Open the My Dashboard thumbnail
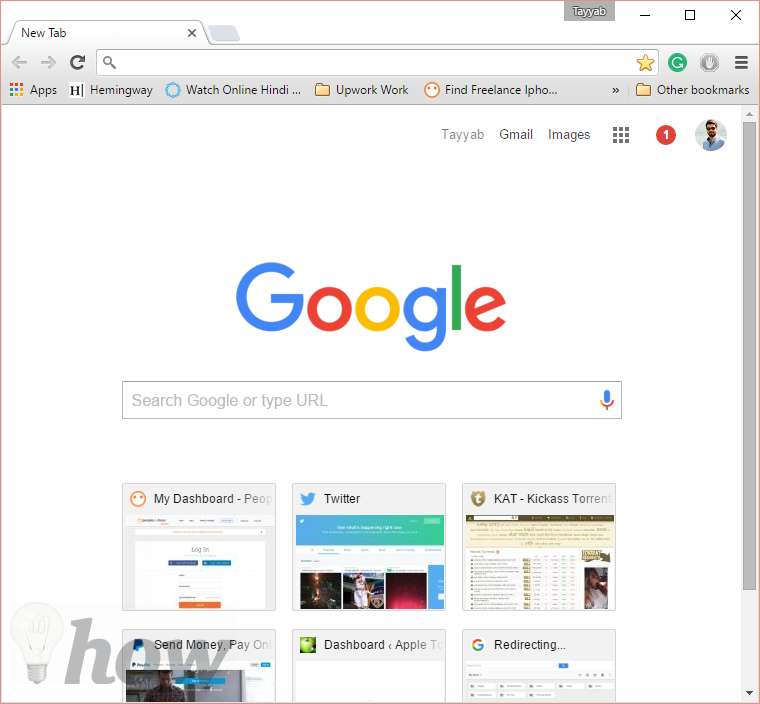 pos(199,546)
